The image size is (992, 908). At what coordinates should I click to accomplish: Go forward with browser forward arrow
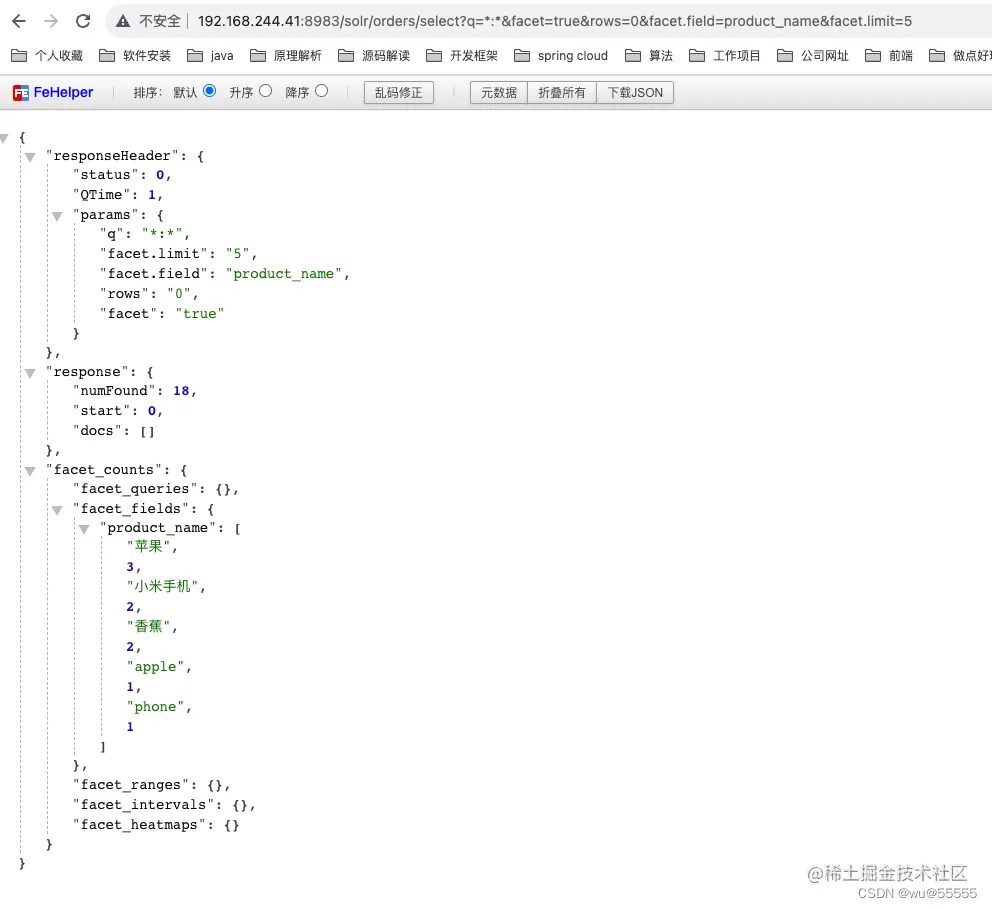51,22
